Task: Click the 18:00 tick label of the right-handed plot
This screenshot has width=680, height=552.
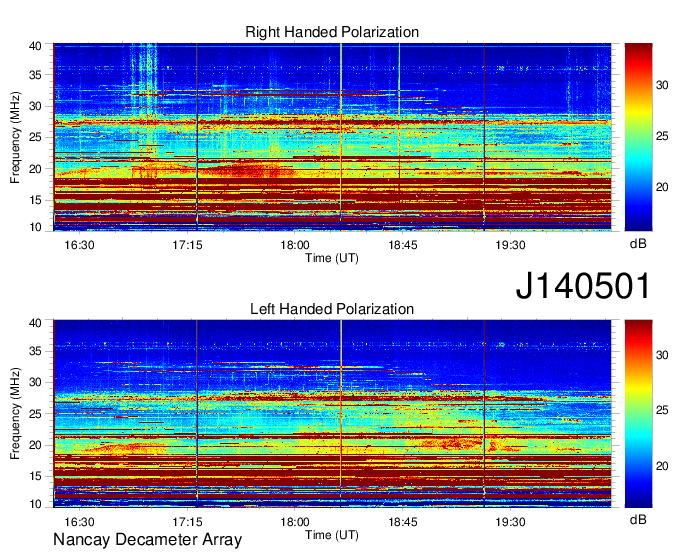Action: [295, 245]
